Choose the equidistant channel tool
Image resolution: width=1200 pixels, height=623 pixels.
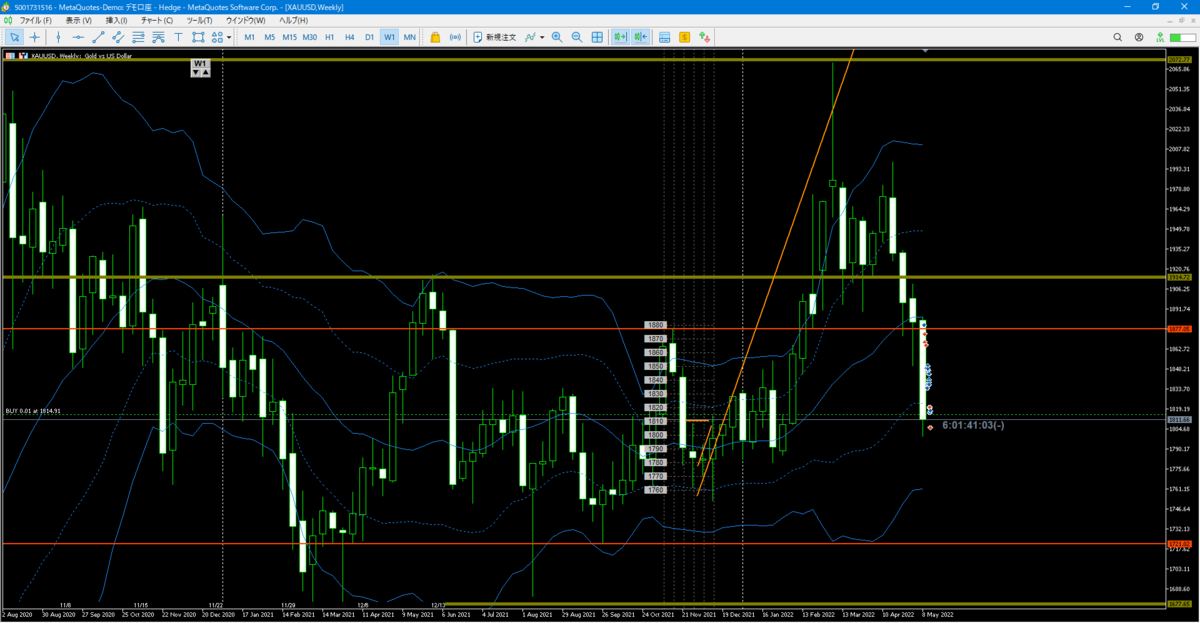[x=118, y=37]
